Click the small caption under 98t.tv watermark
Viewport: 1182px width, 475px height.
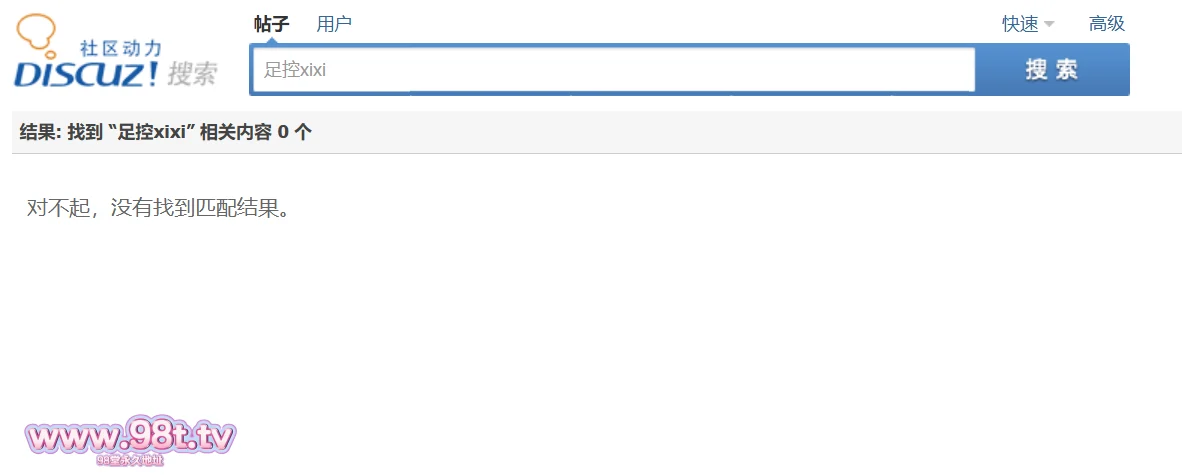pos(130,461)
